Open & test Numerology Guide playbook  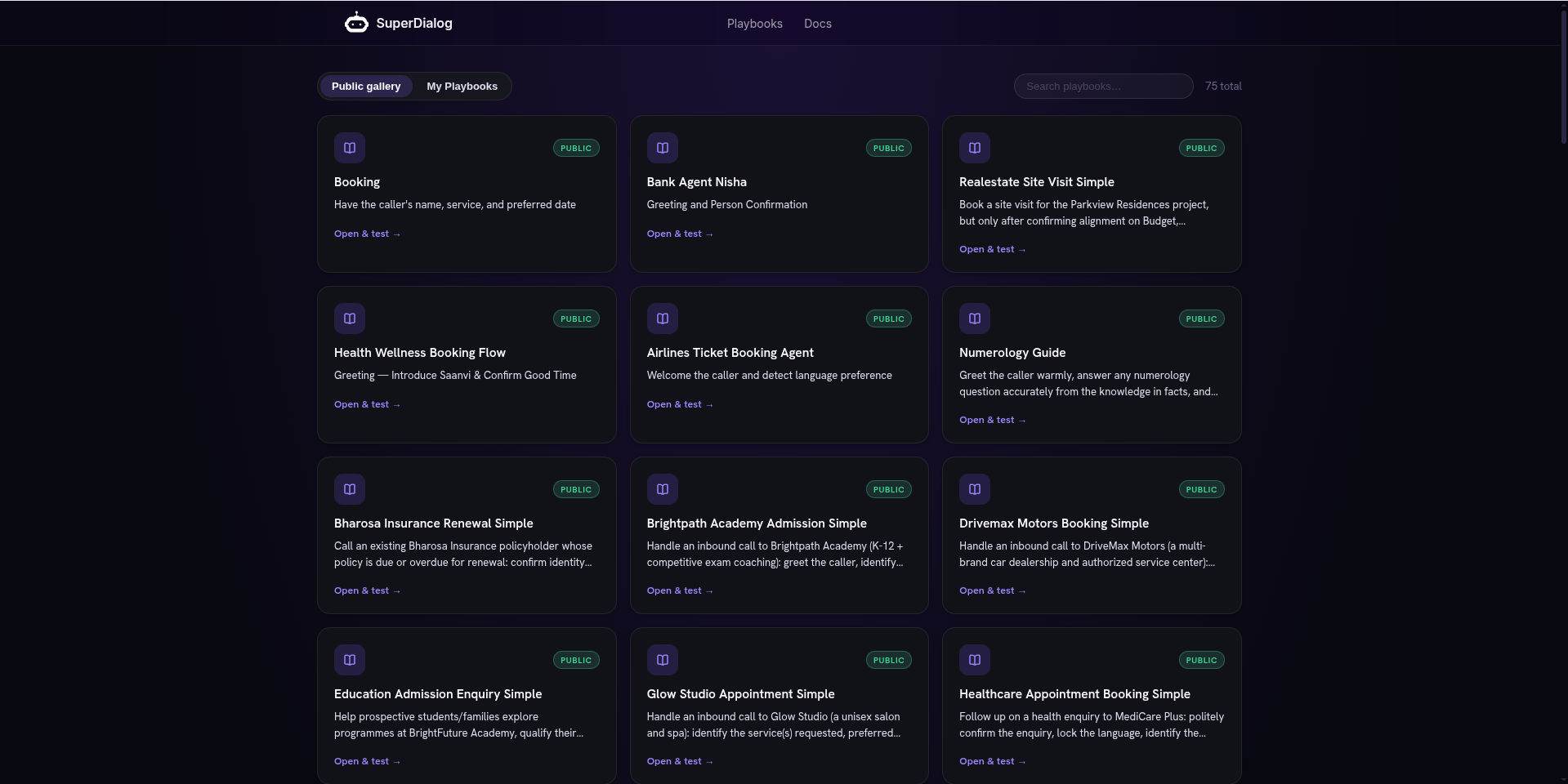[x=992, y=420]
